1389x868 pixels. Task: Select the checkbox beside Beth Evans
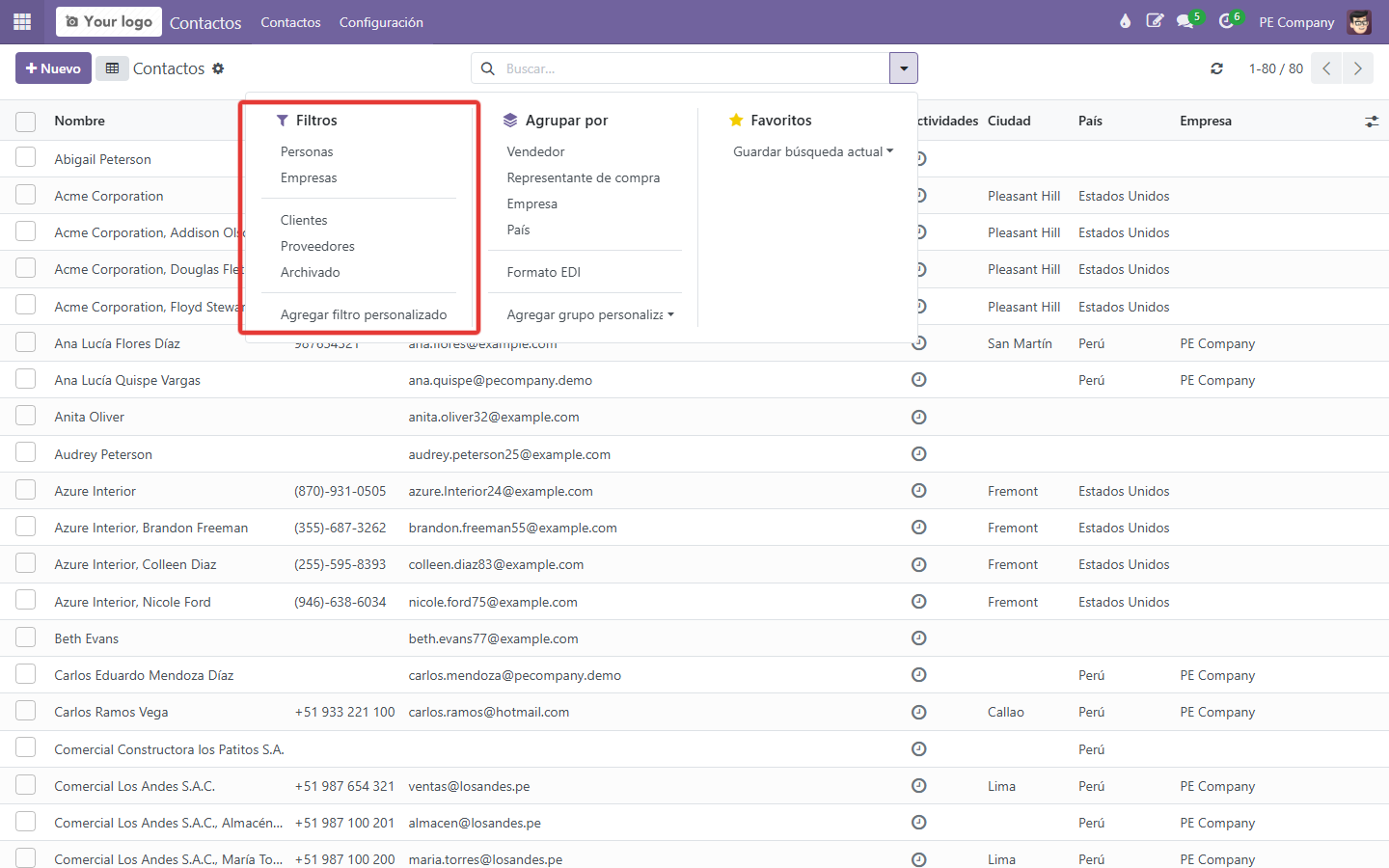[x=26, y=637]
